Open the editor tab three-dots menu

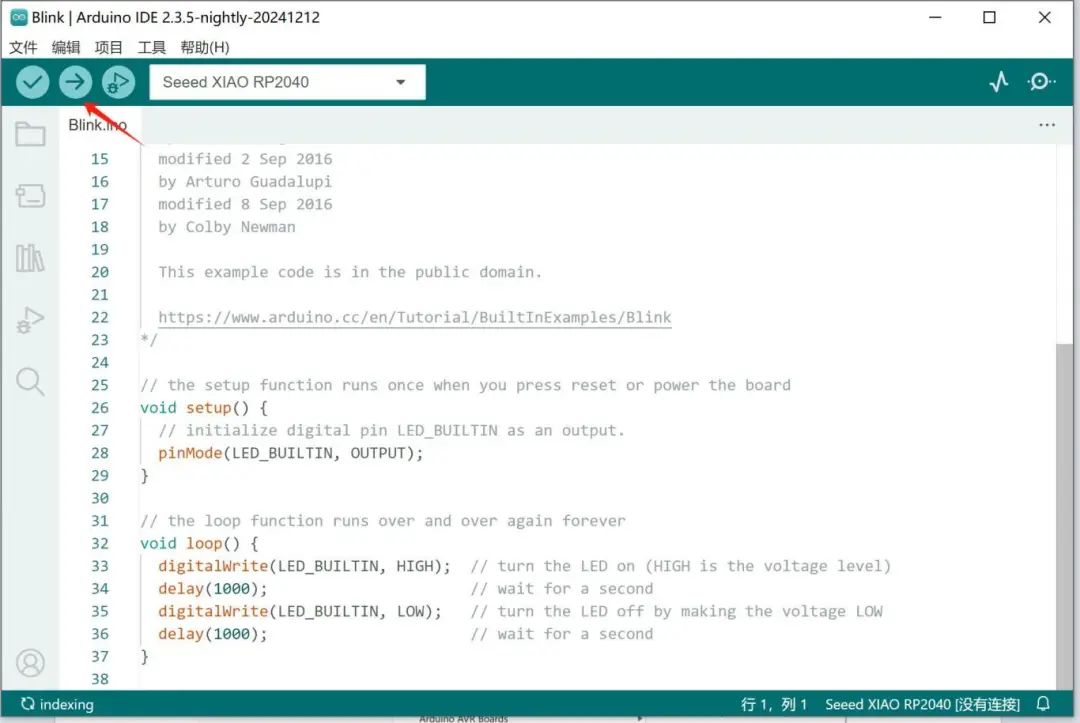coord(1047,125)
